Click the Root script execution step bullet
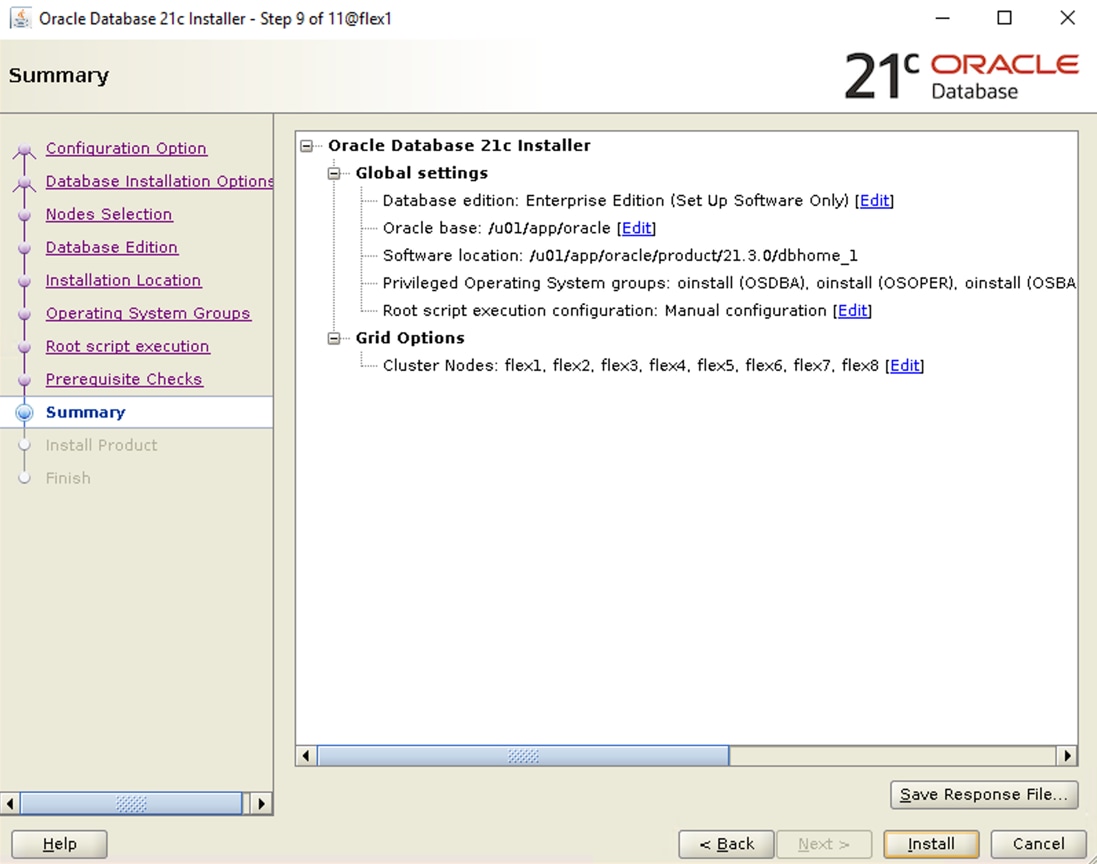Viewport: 1097px width, 864px height. point(24,347)
